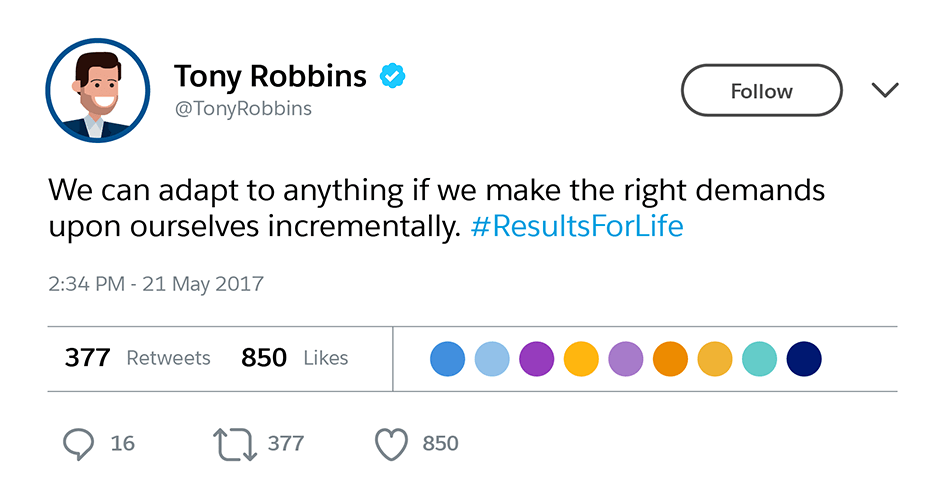
Task: Click the light blue liker circle
Action: [492, 358]
